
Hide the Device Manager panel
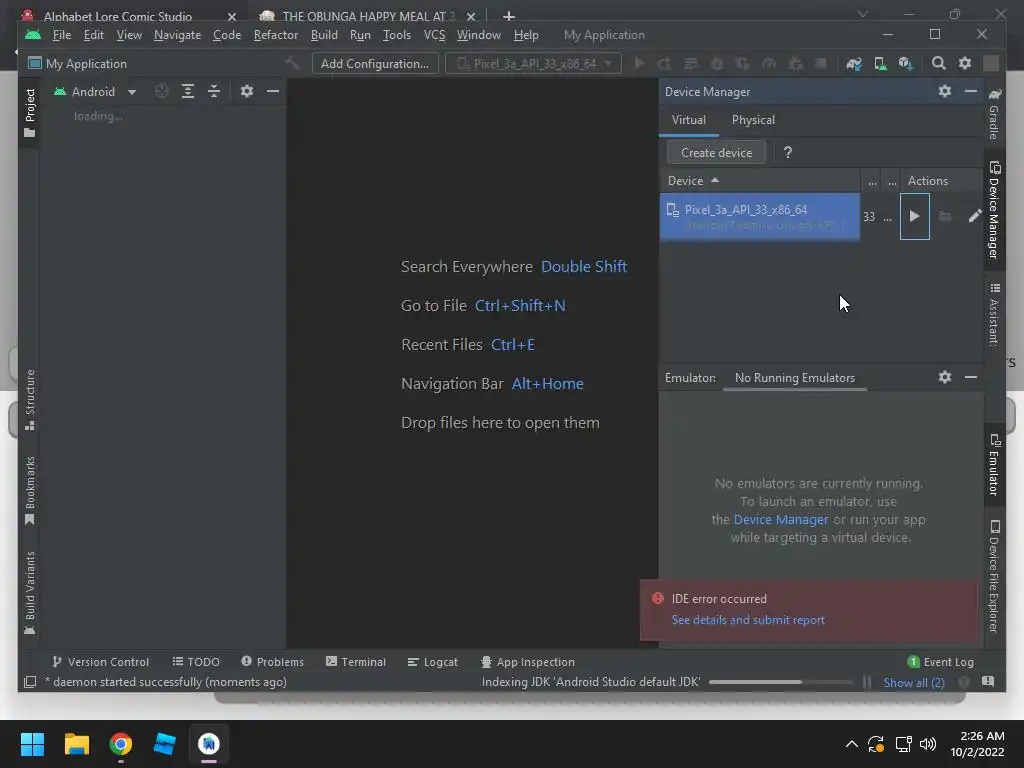pyautogui.click(x=970, y=91)
